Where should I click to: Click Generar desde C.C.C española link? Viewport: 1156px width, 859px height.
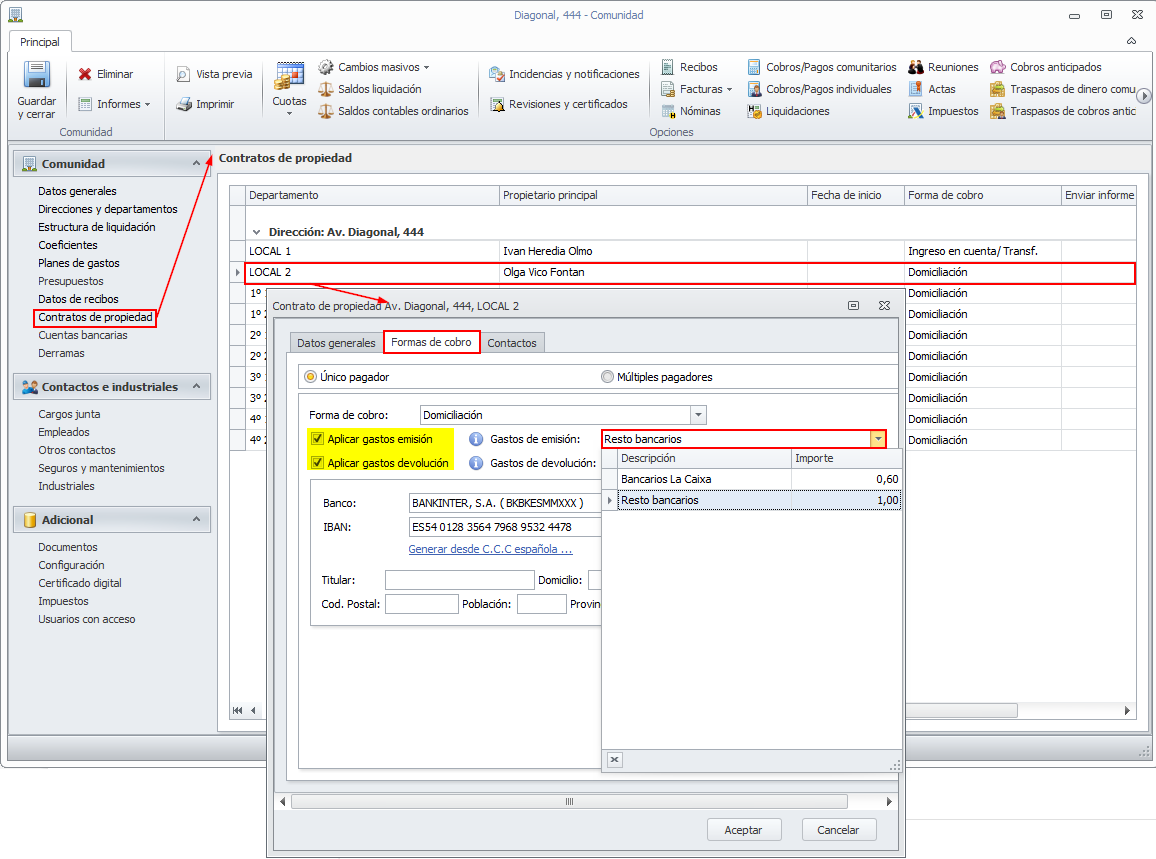pyautogui.click(x=490, y=549)
